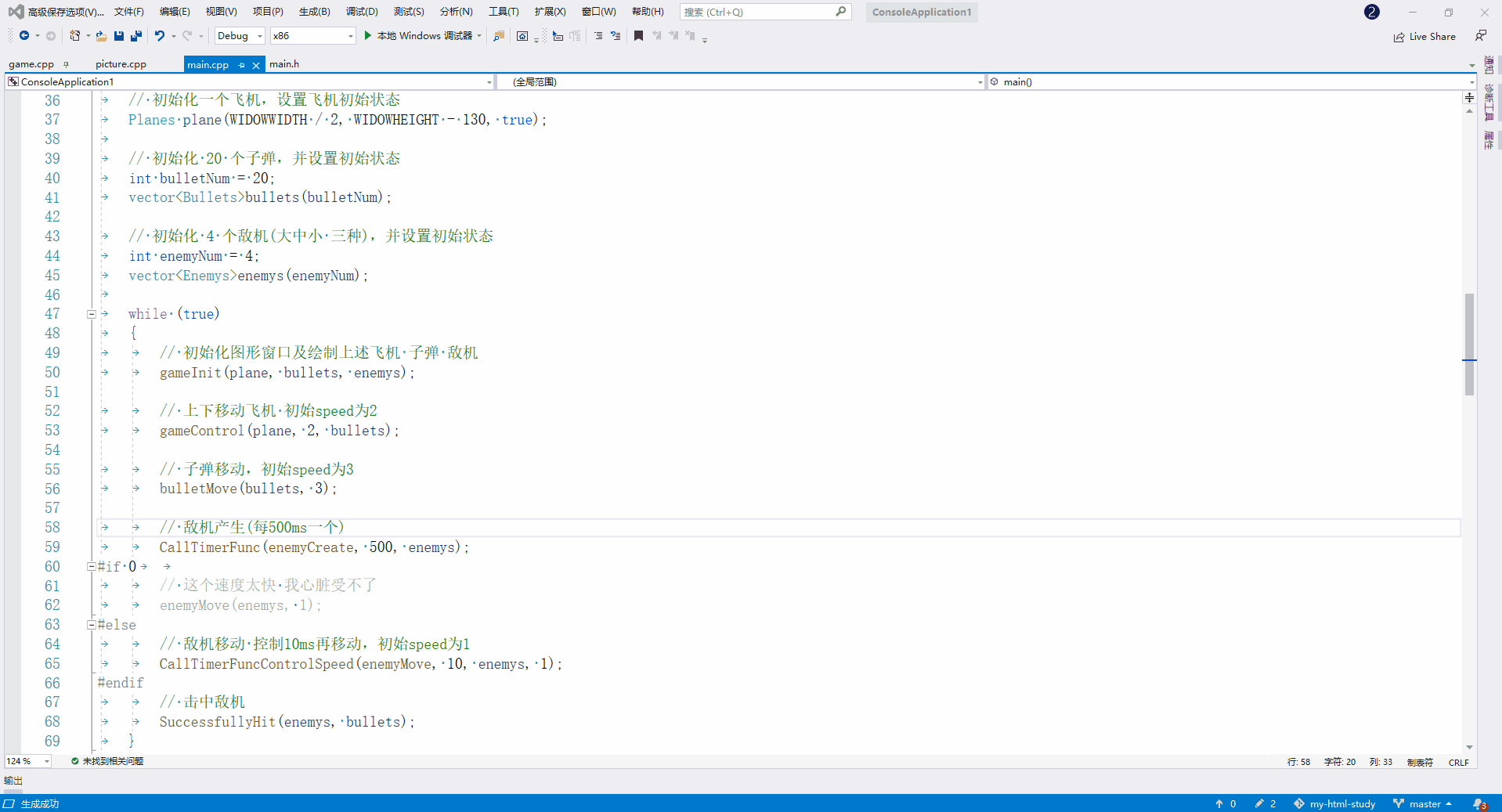Open the Edit menu 编辑(E)
Screen dimensions: 1502x812
click(175, 12)
